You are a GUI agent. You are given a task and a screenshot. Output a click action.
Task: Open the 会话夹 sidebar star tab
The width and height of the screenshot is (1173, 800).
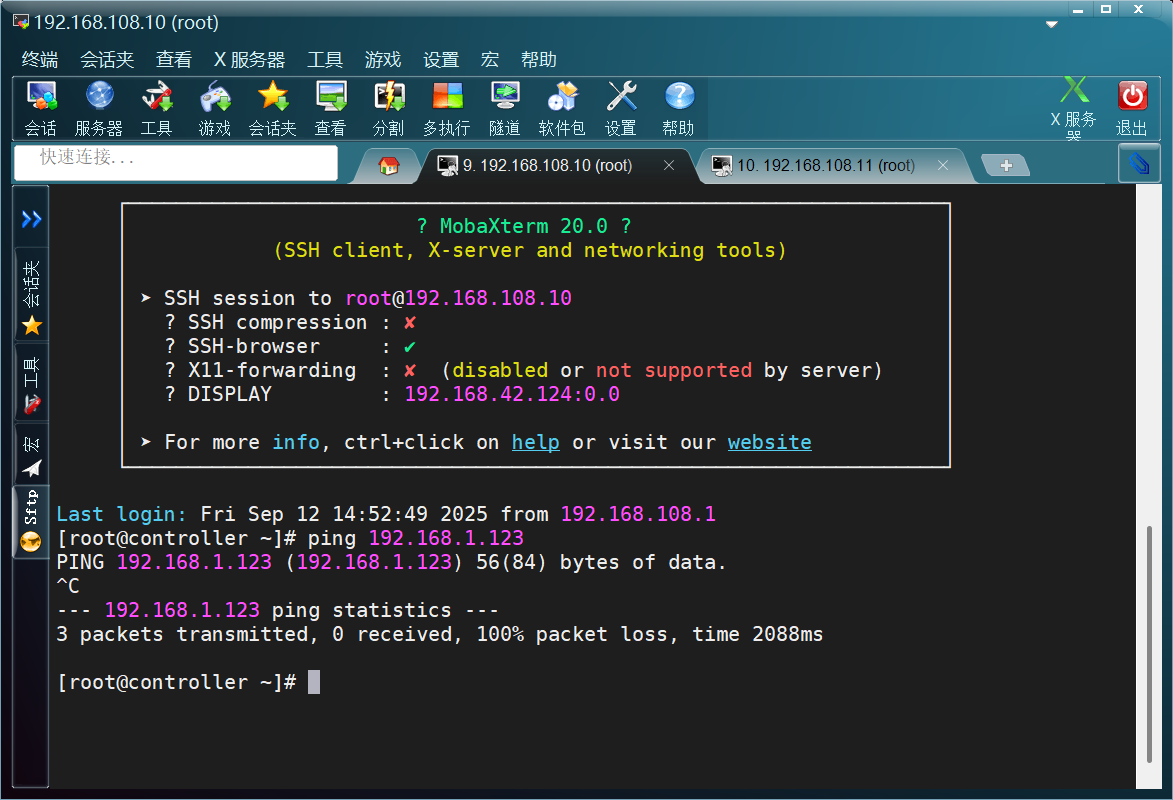coord(31,297)
